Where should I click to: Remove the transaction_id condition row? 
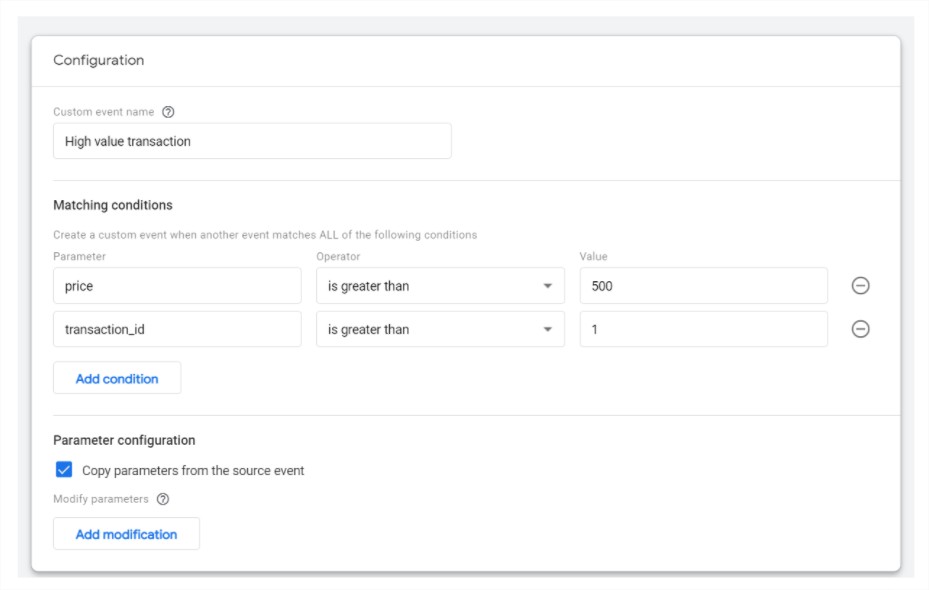(x=860, y=329)
